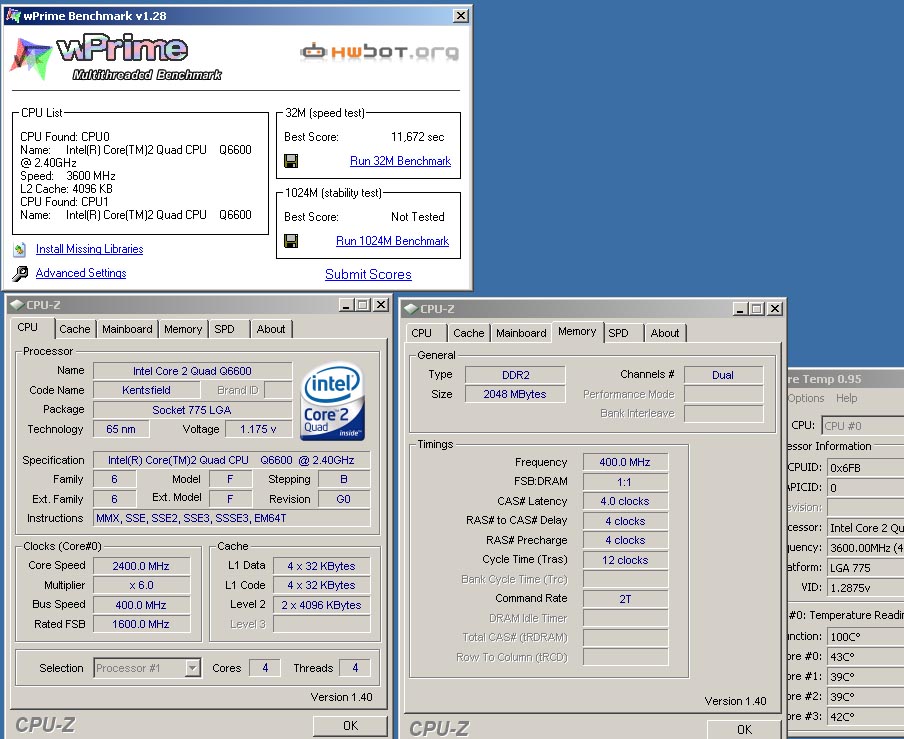Click the wrench Advanced Settings icon
Viewport: 904px width, 739px height.
(x=20, y=273)
